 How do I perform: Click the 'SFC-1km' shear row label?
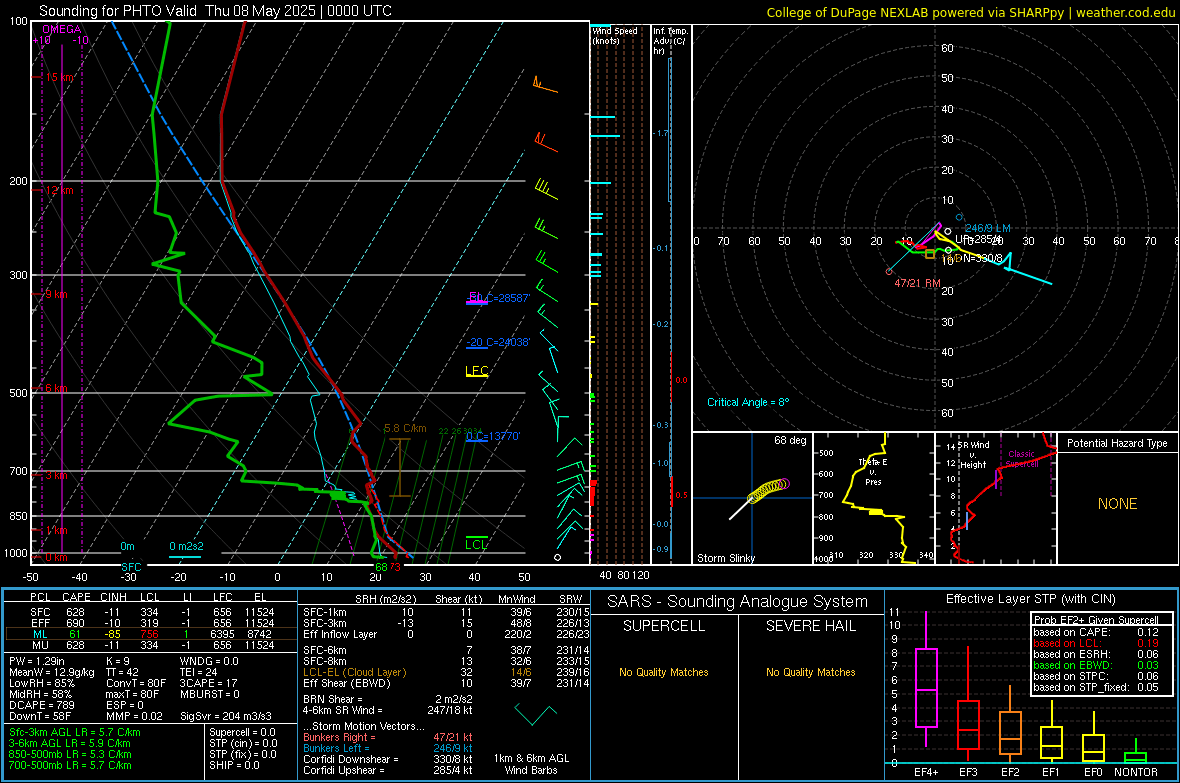point(325,612)
